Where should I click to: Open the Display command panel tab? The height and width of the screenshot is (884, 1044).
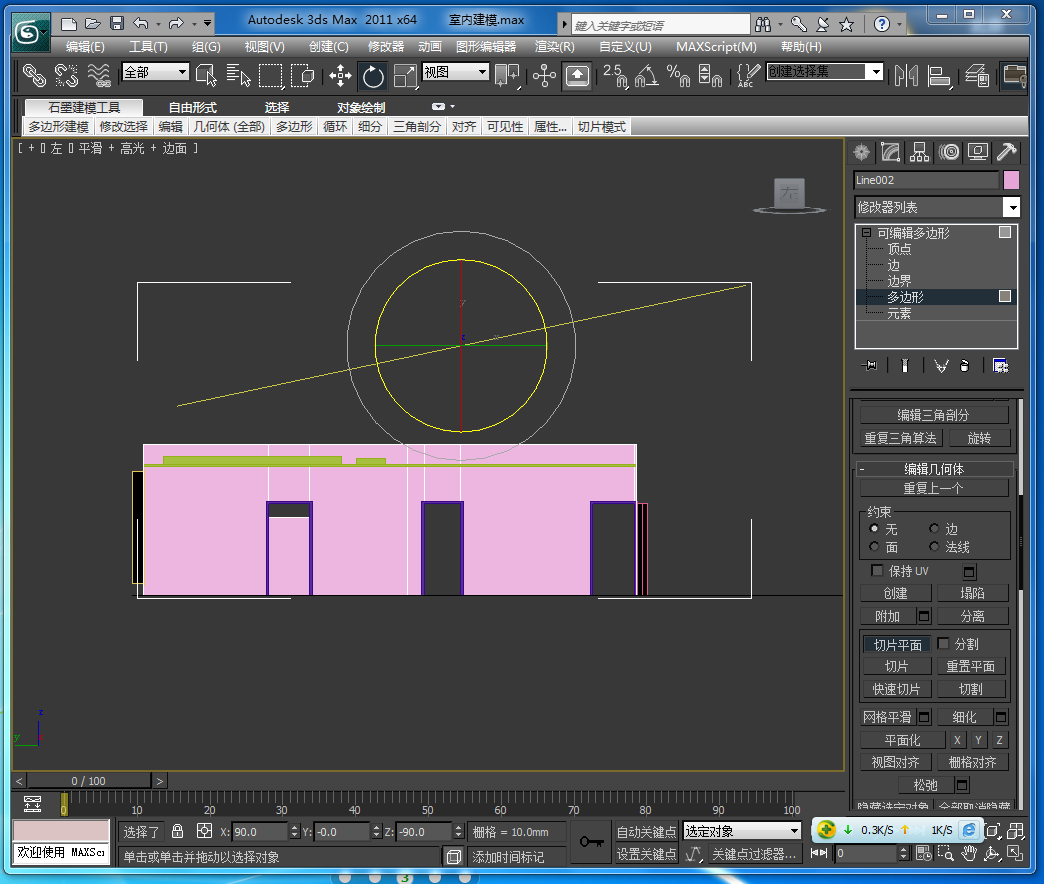point(977,152)
